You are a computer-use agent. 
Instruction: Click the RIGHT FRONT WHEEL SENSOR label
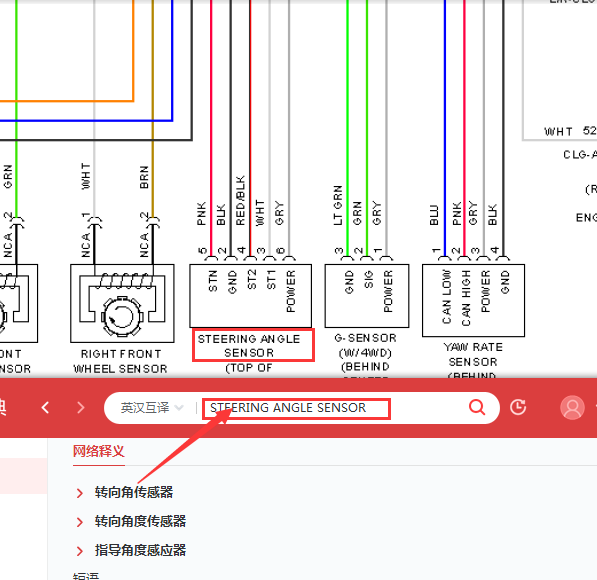[120, 361]
